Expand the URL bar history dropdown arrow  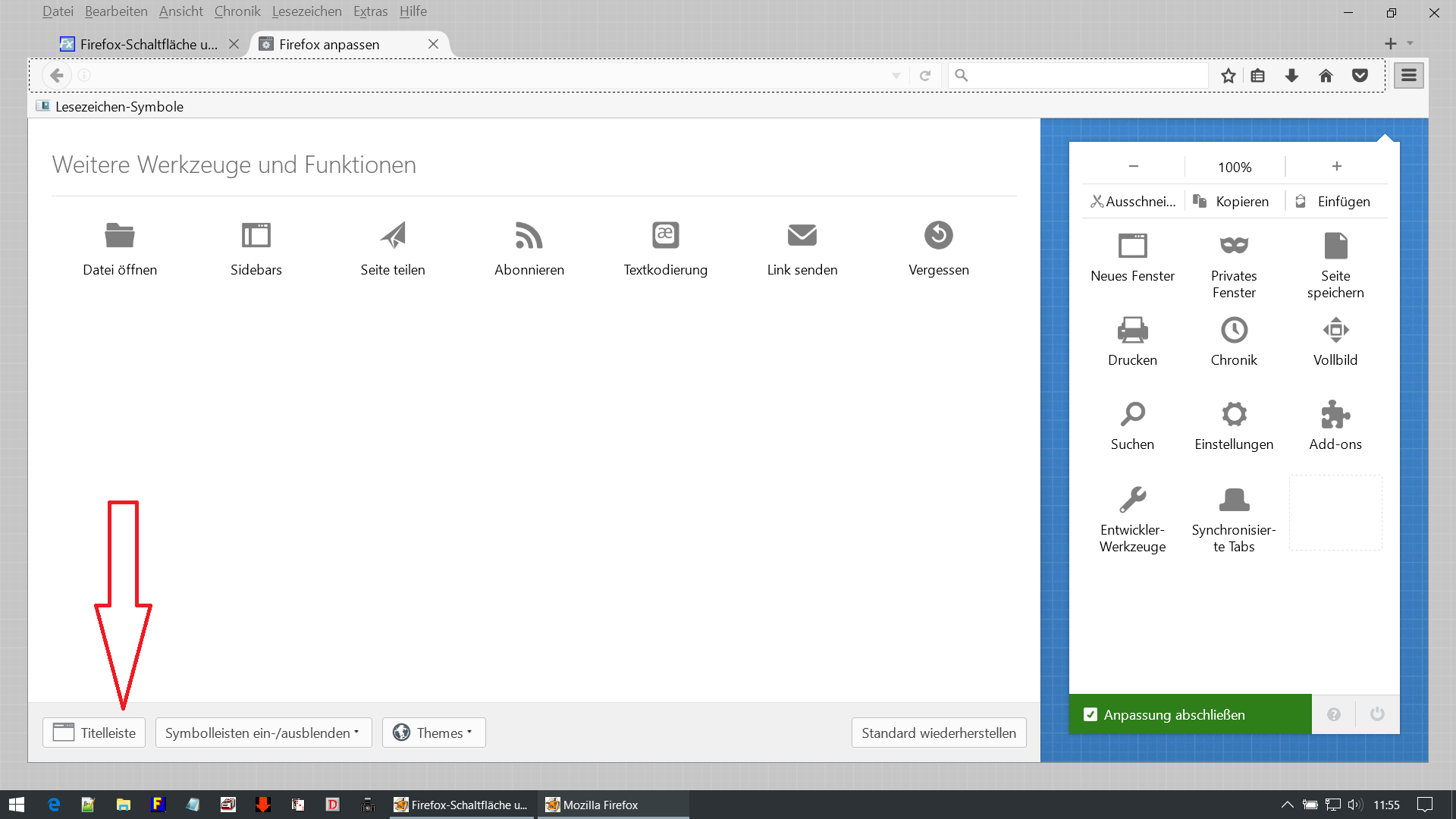click(x=896, y=76)
